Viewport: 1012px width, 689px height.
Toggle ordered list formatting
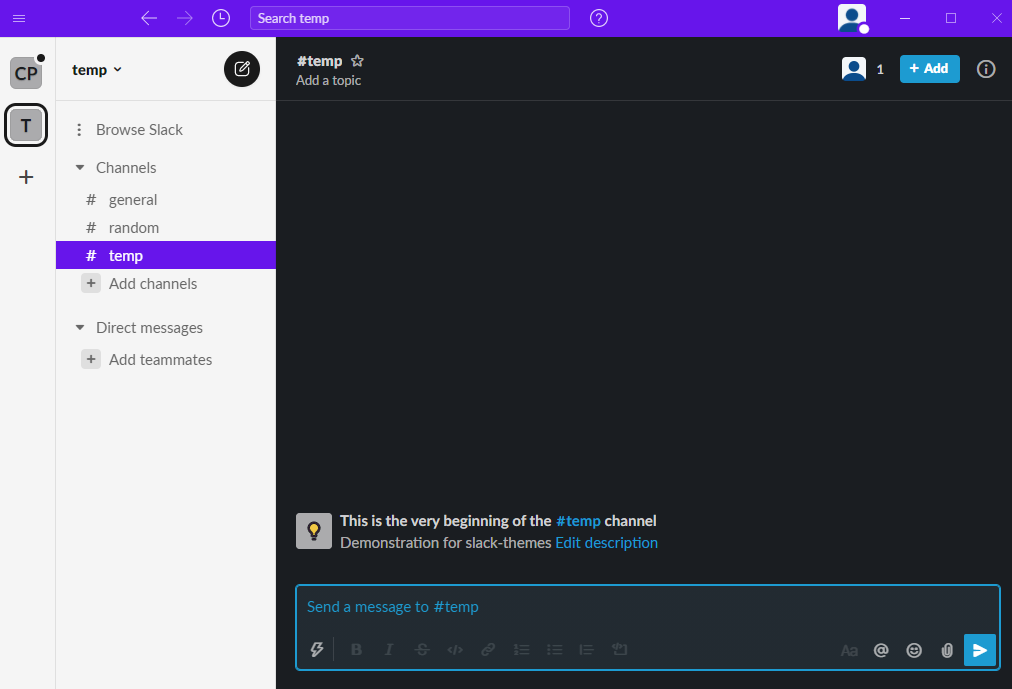pyautogui.click(x=521, y=650)
